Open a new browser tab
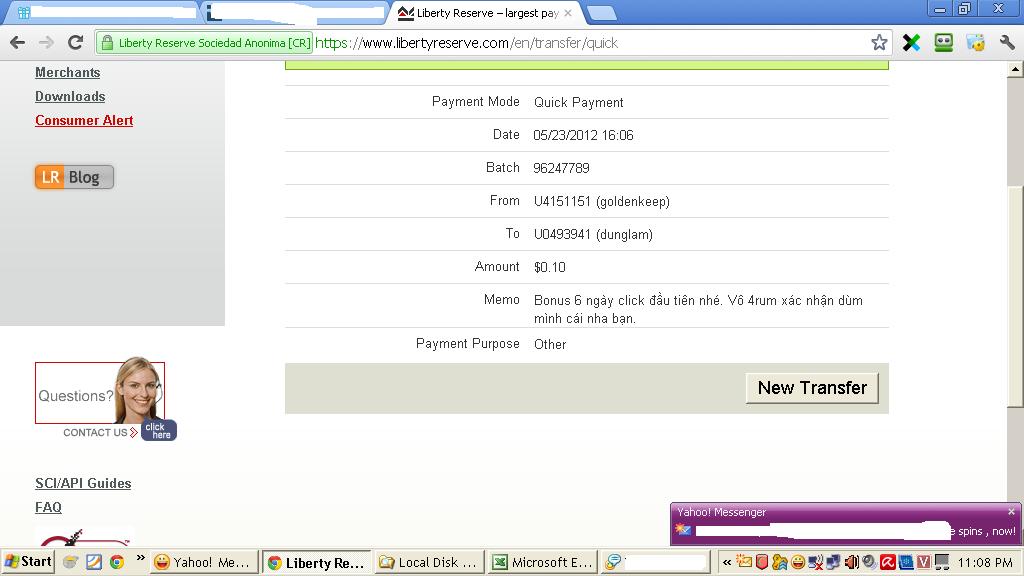The height and width of the screenshot is (576, 1024). click(601, 13)
